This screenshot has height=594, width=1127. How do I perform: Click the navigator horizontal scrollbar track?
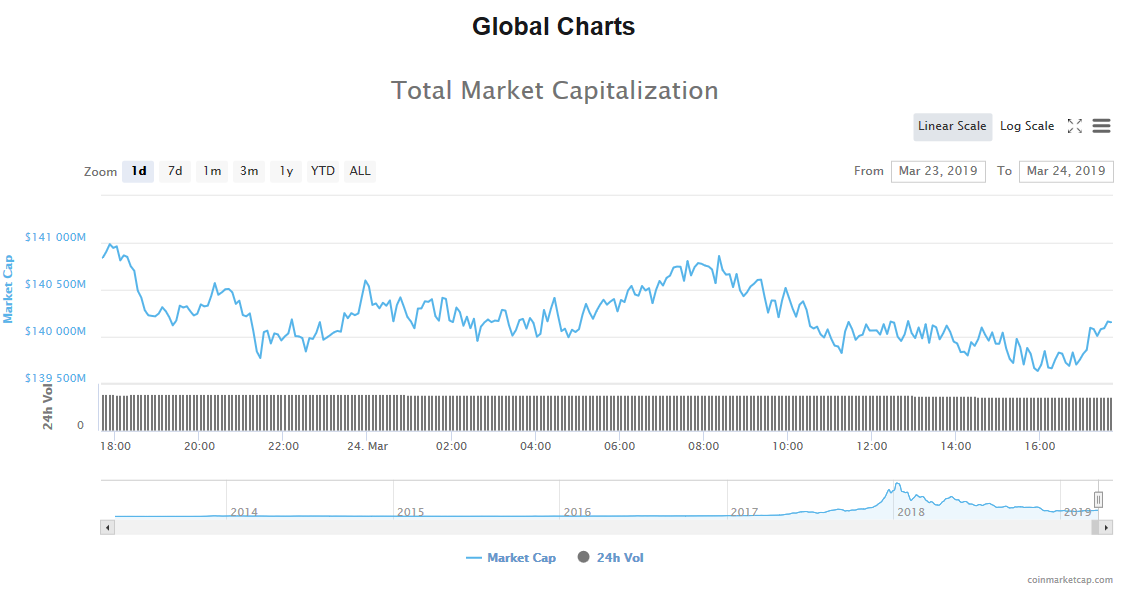[x=600, y=527]
